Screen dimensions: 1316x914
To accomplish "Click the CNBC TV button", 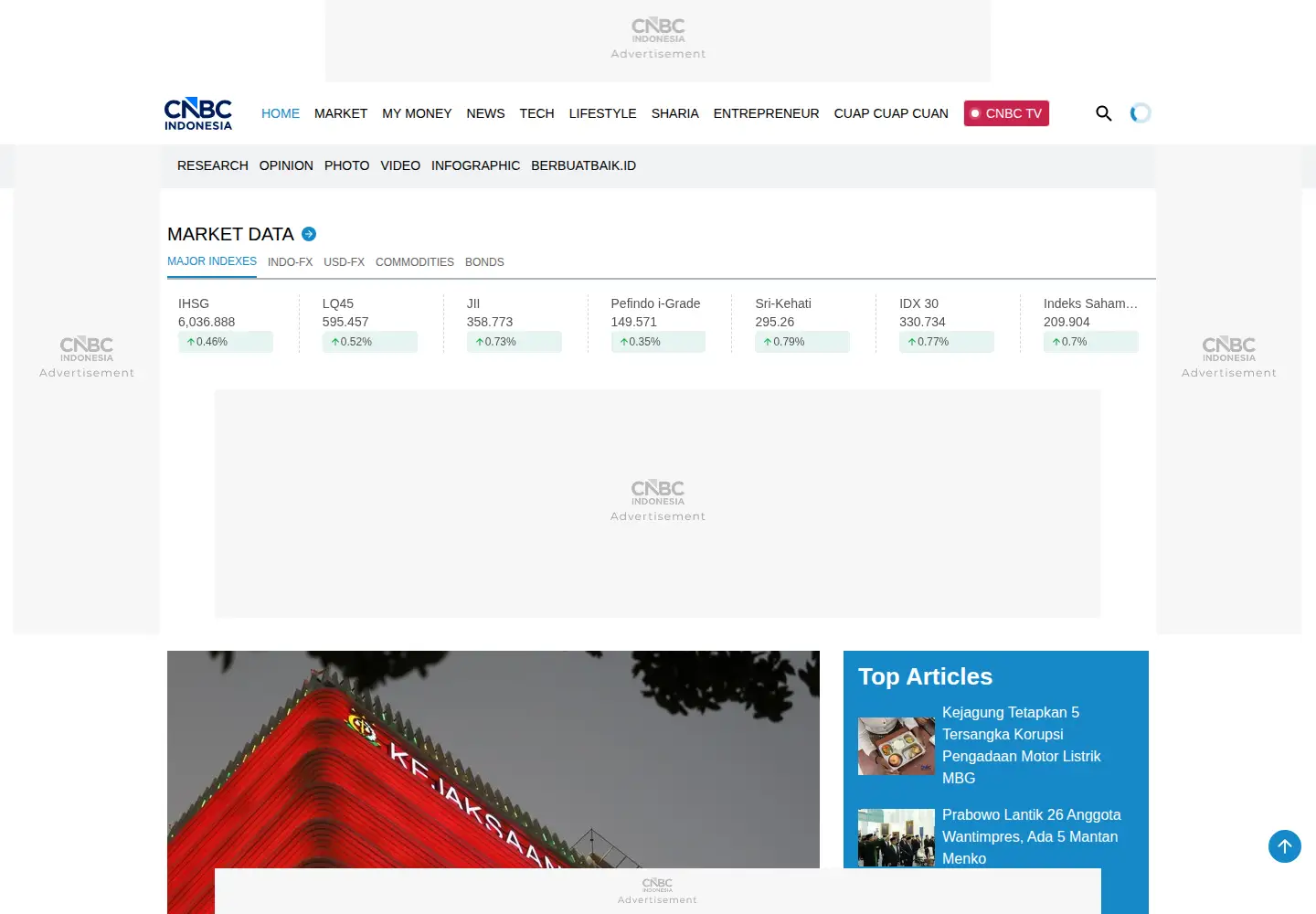I will click(1006, 113).
